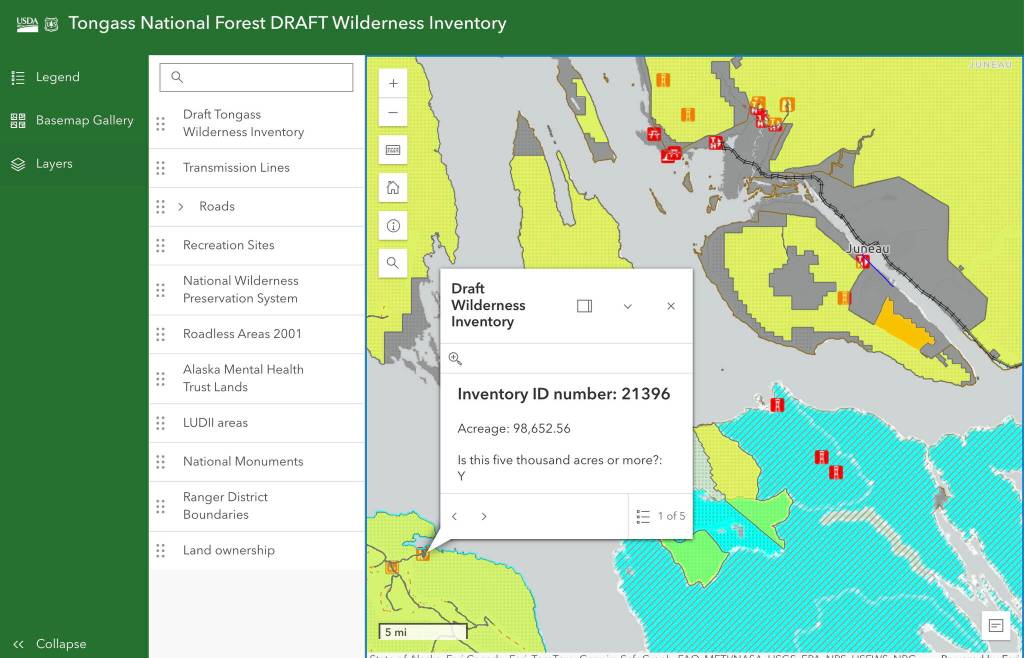This screenshot has height=658, width=1024.
Task: Open the map search magnifier tool
Action: [x=393, y=263]
